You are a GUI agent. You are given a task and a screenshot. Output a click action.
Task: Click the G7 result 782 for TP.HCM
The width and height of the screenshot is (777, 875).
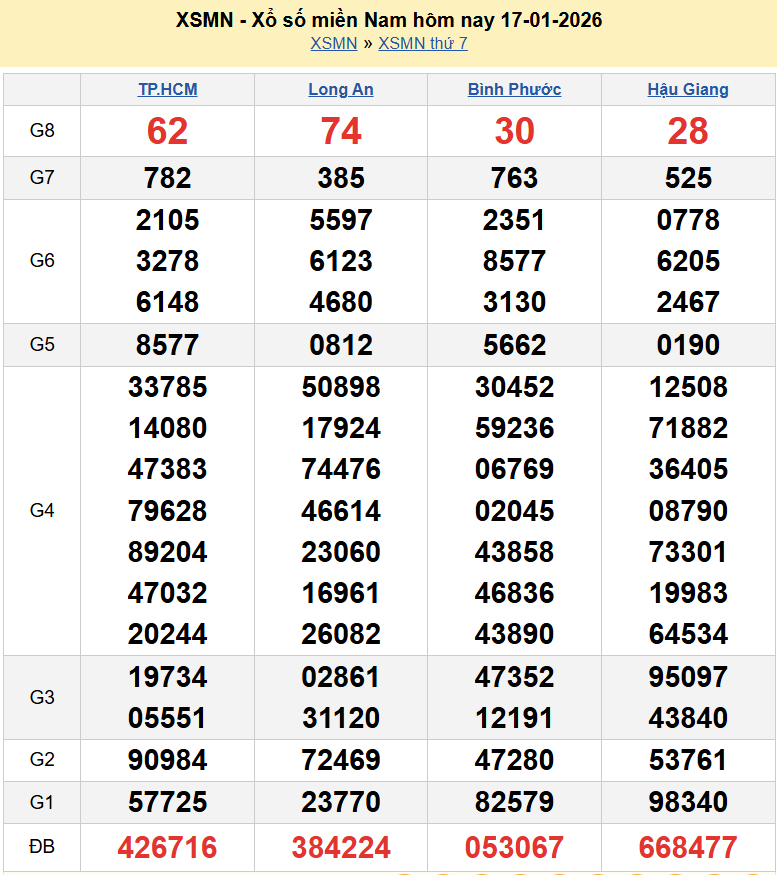click(167, 178)
